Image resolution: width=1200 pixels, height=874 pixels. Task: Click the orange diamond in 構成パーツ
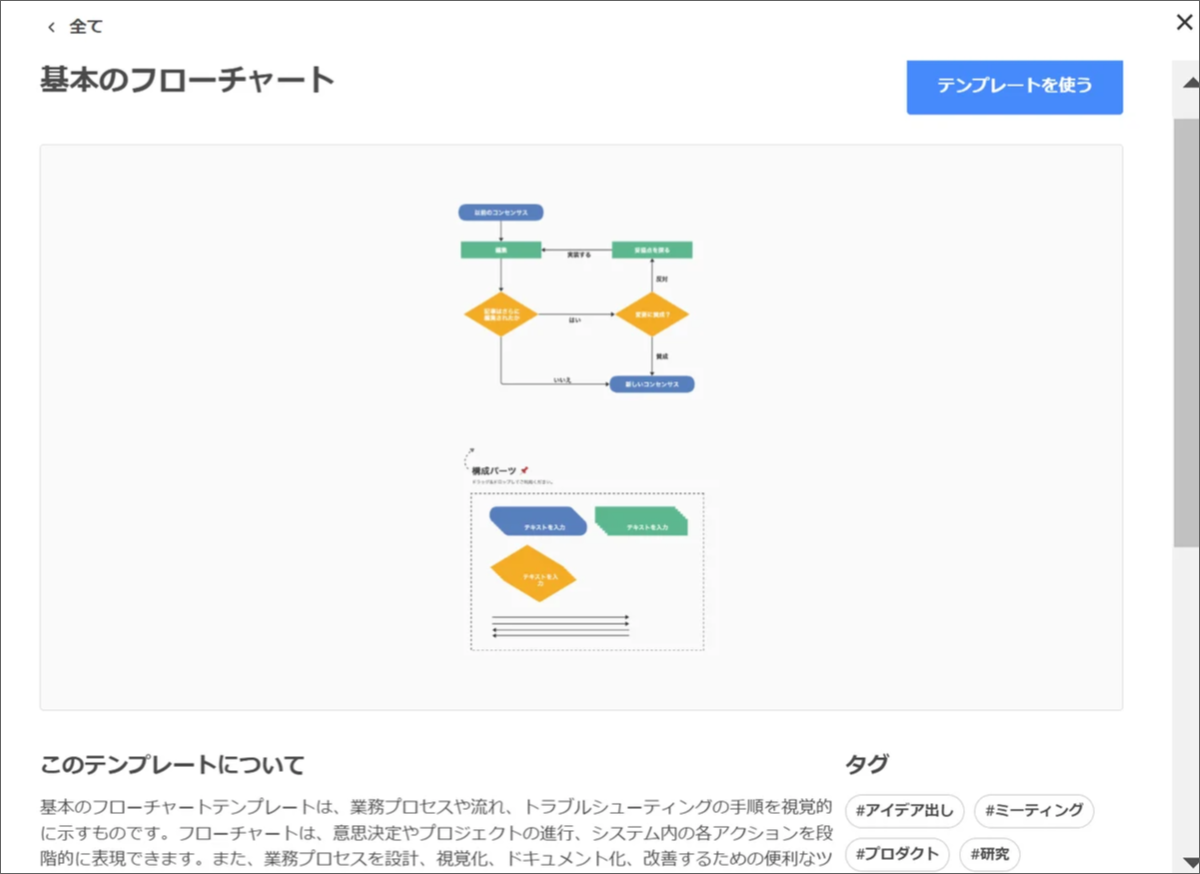click(534, 574)
